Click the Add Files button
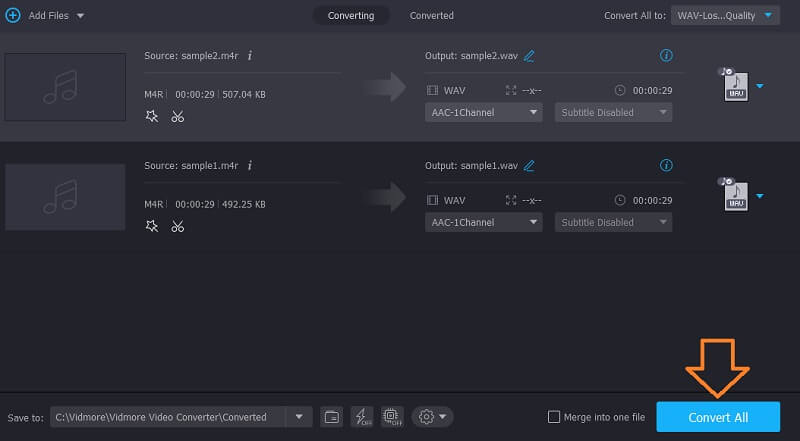This screenshot has height=441, width=800. coord(45,15)
